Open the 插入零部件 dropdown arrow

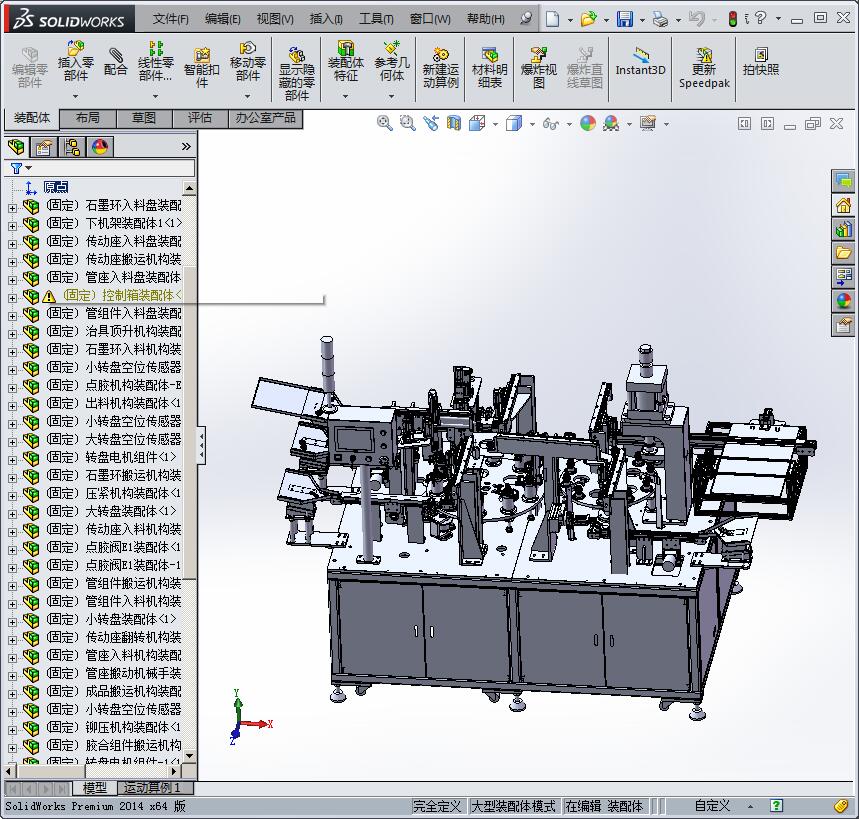[x=75, y=97]
